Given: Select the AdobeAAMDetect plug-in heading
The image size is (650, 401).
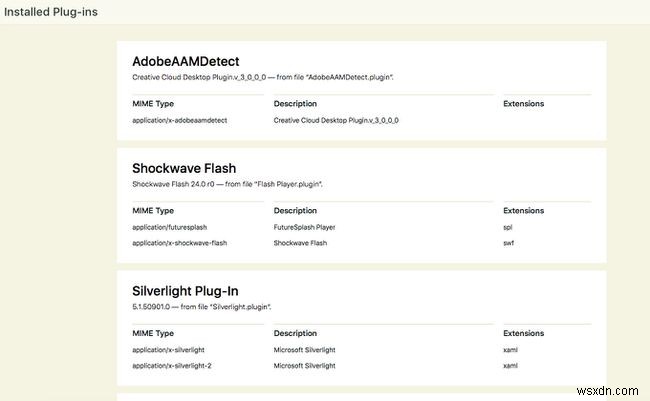Looking at the screenshot, I should click(x=185, y=61).
